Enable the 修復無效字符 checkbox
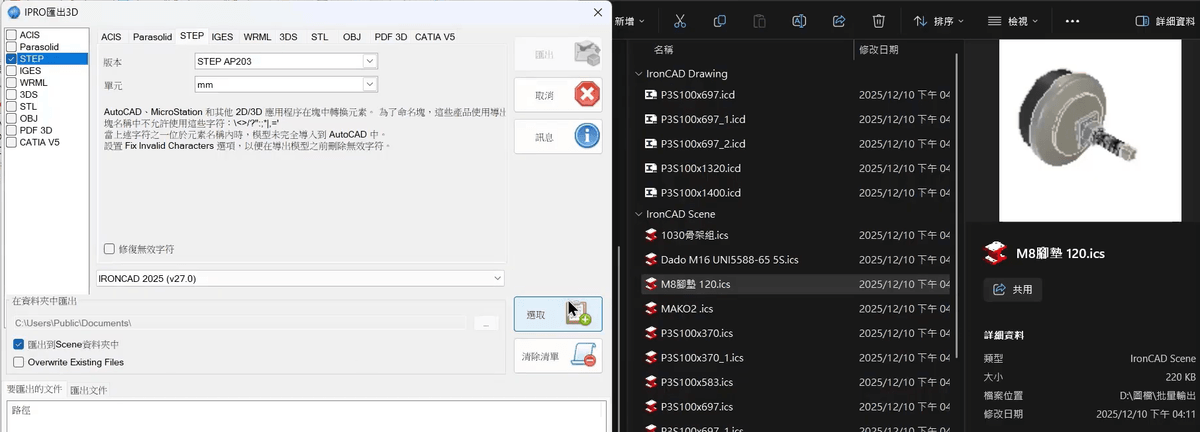Screen dimensions: 1200x432 [x=109, y=249]
